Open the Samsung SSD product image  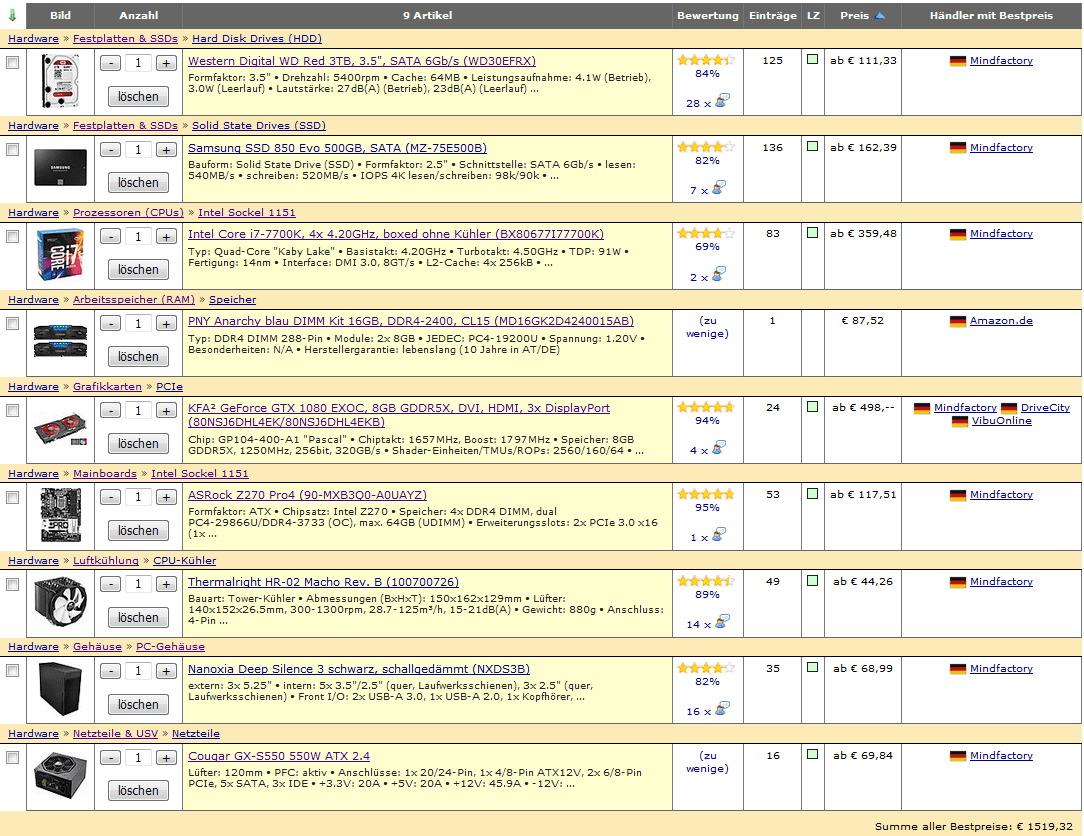pos(61,167)
